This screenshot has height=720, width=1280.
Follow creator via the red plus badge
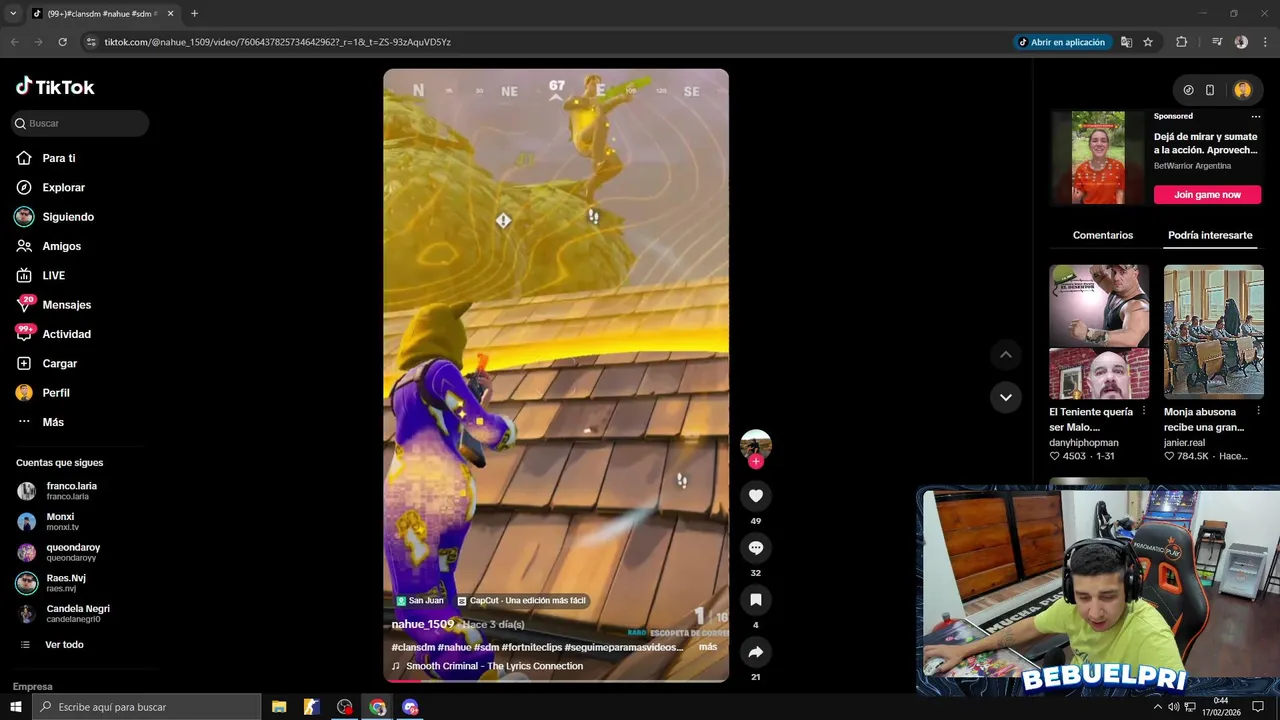pos(756,461)
